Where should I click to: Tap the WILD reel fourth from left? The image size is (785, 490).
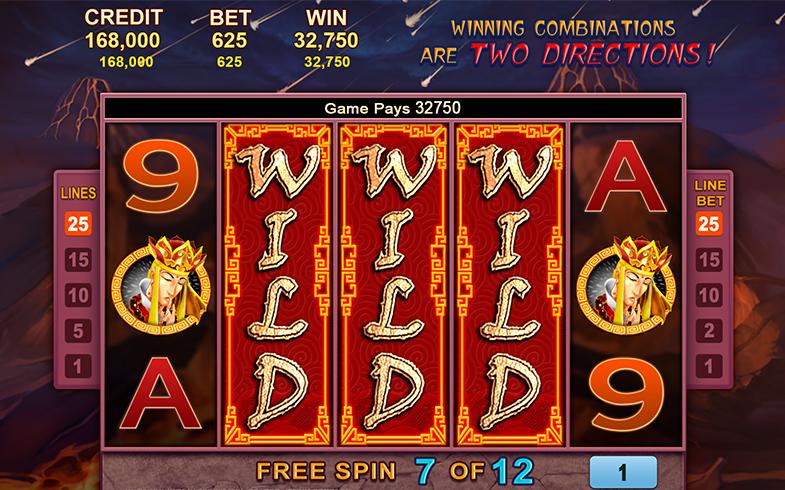(x=510, y=284)
